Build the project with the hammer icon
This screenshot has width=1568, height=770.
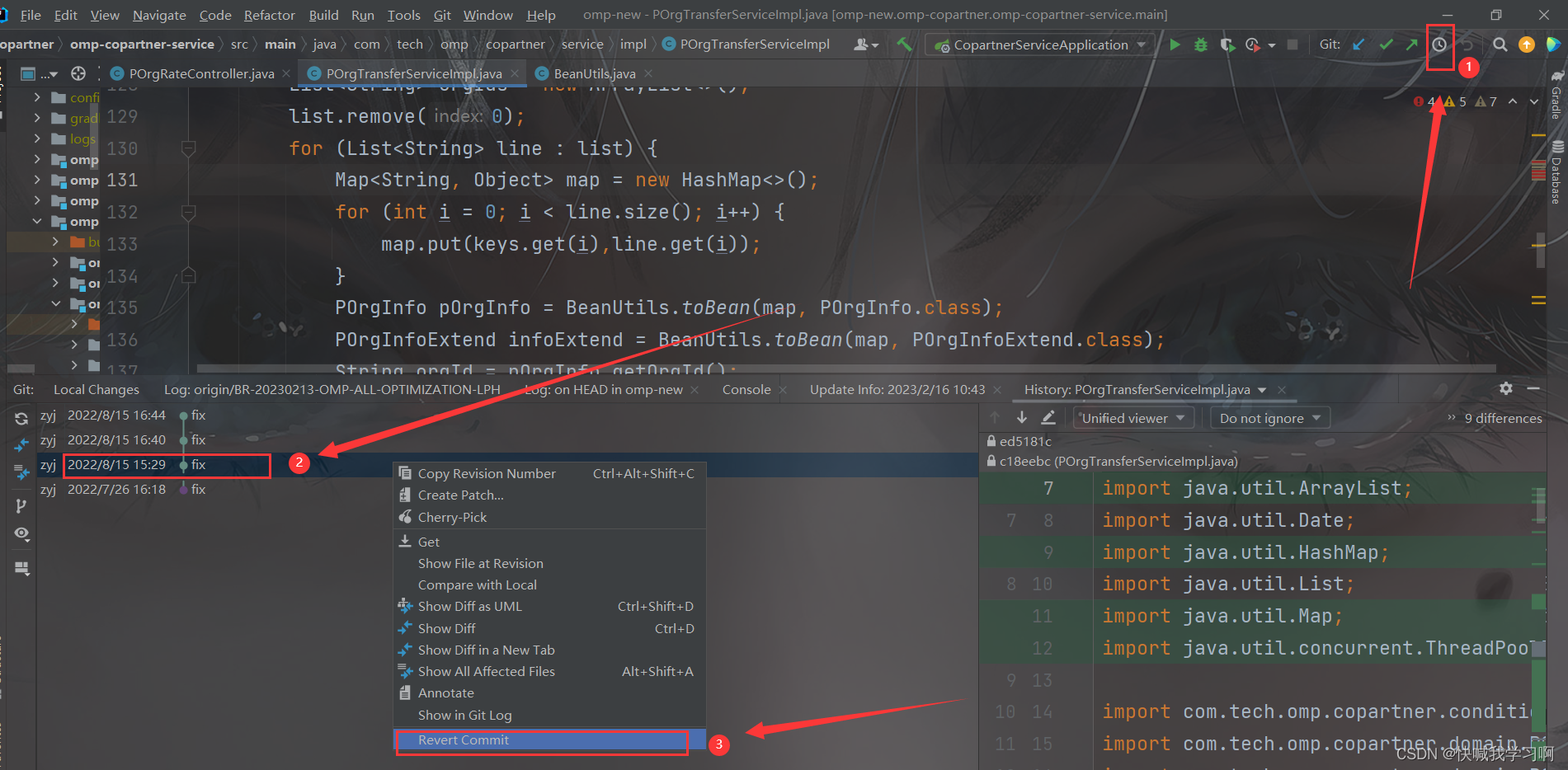pos(904,45)
